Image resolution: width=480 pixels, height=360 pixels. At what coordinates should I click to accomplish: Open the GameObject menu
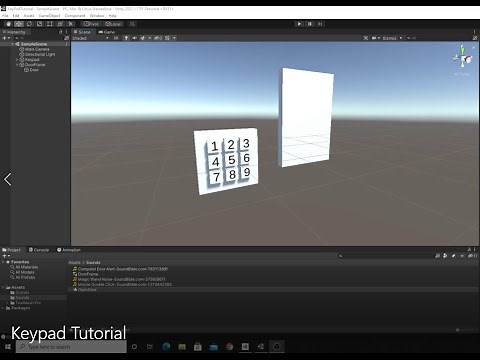[x=50, y=16]
